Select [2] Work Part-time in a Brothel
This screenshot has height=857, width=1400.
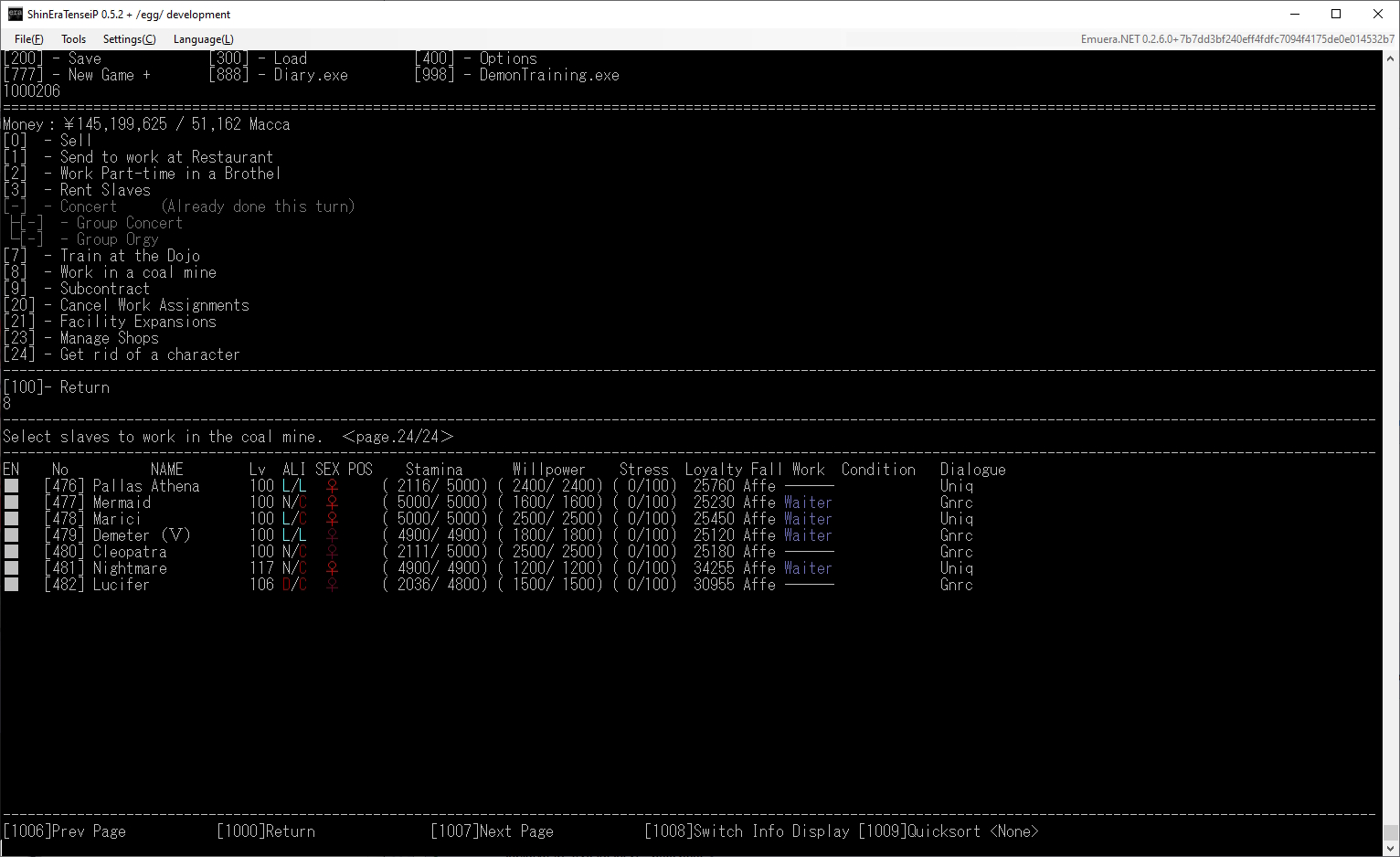(x=142, y=174)
